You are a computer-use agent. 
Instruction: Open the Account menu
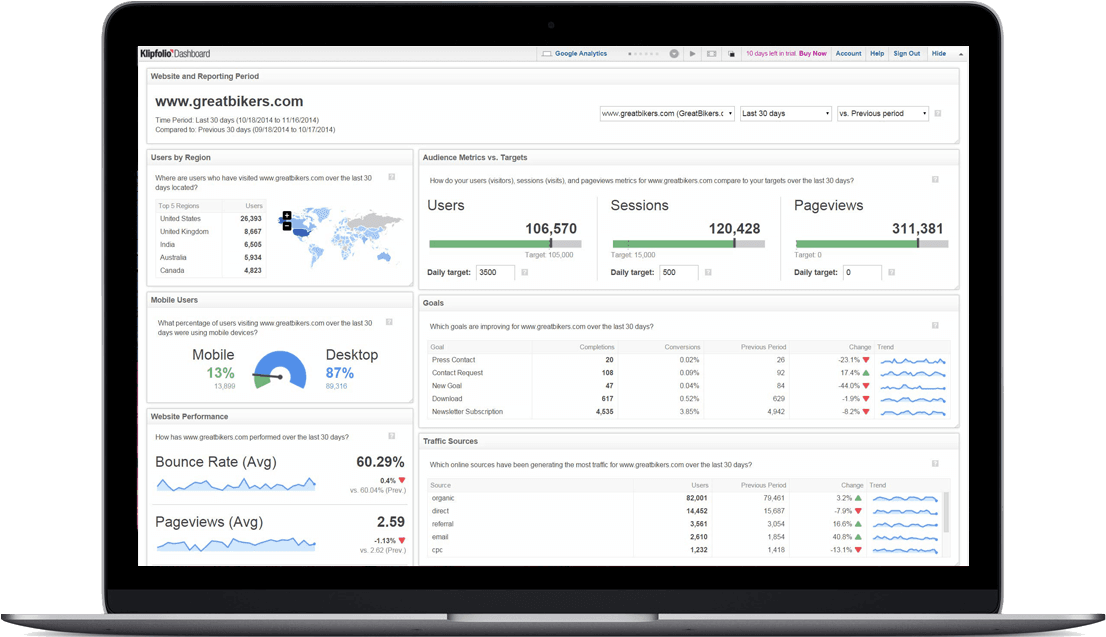848,54
